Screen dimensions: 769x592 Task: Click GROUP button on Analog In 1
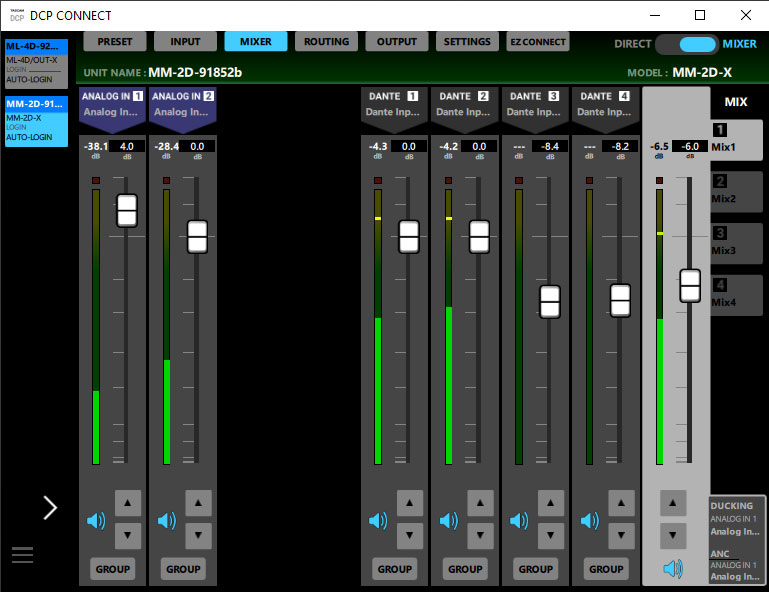[x=113, y=569]
